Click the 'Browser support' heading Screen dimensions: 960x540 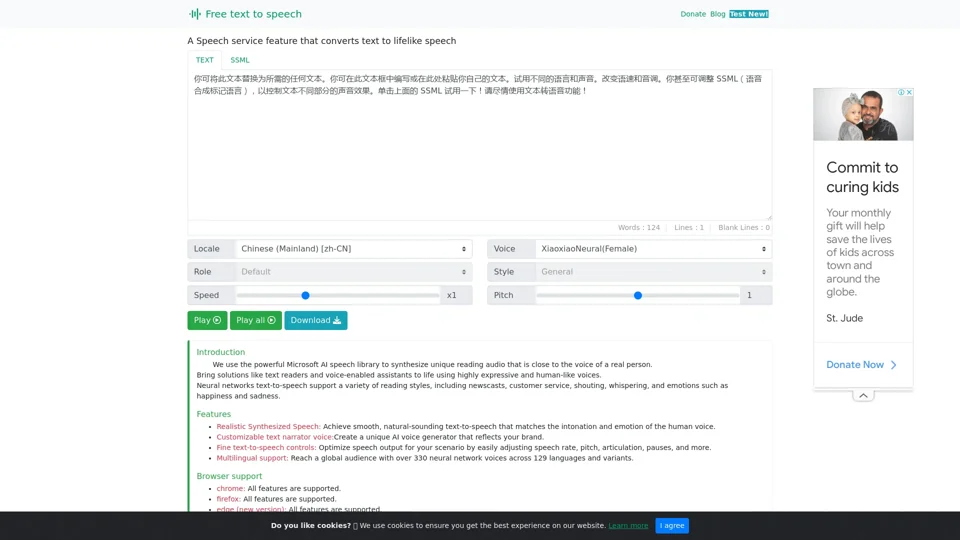click(229, 476)
